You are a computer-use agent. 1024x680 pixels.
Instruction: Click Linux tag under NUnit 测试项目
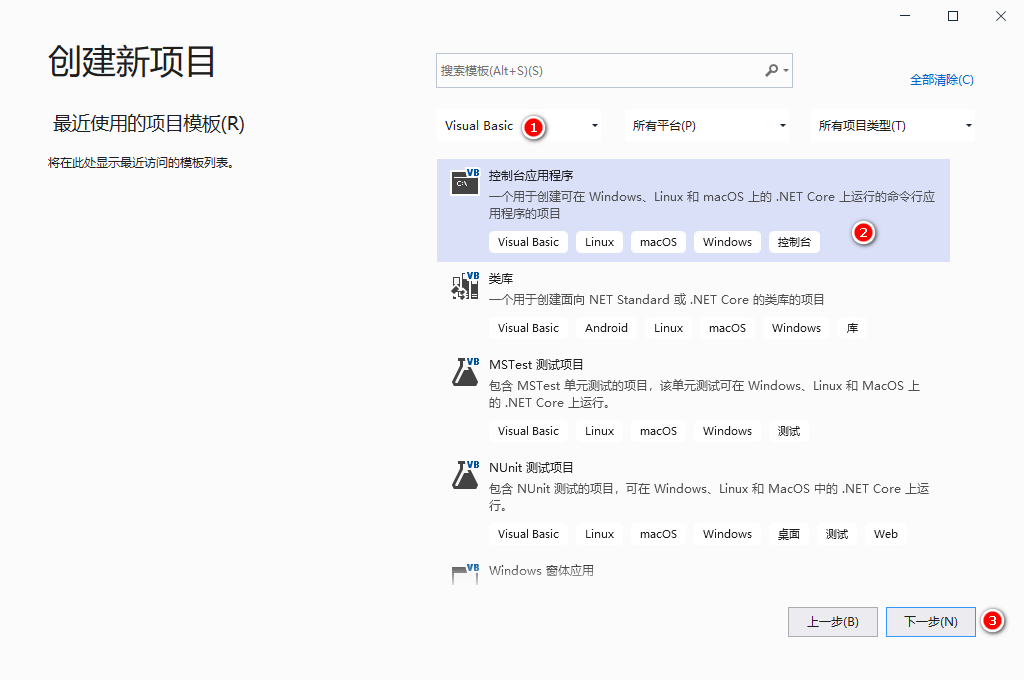click(600, 534)
